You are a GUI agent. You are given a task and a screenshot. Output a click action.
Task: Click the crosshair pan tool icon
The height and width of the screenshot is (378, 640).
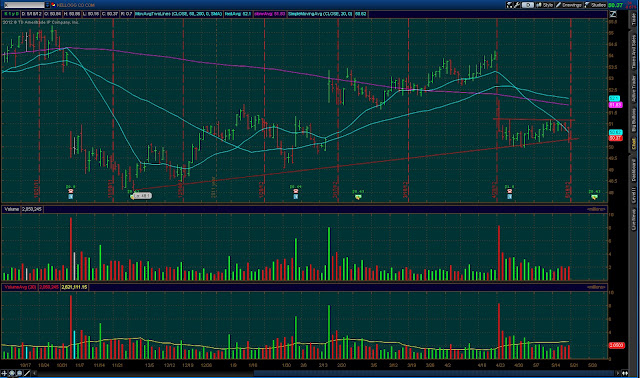(4, 373)
